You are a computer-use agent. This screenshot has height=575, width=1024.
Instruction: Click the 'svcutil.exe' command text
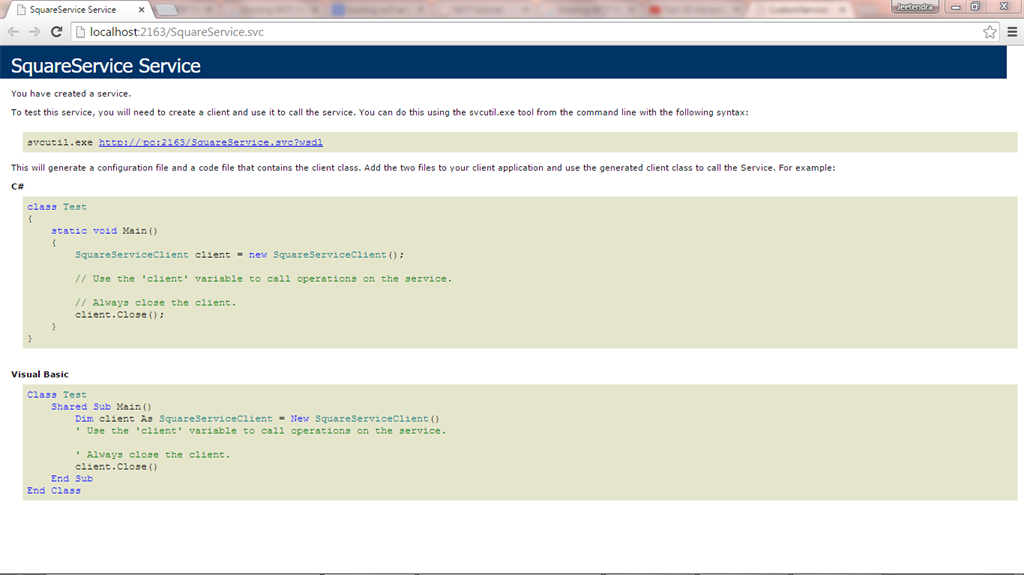tap(60, 142)
